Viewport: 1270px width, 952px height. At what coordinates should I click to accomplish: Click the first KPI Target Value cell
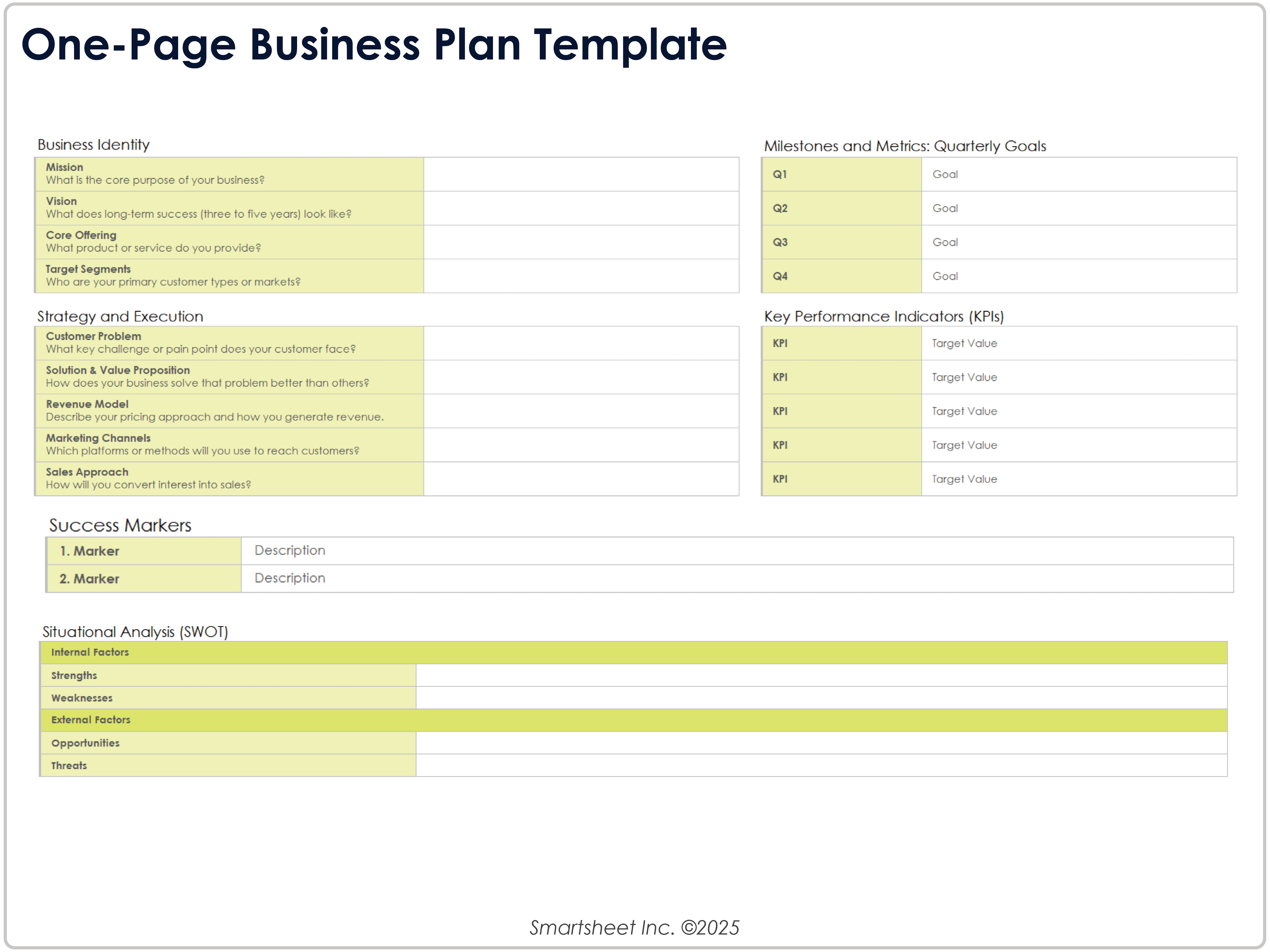coord(1078,343)
